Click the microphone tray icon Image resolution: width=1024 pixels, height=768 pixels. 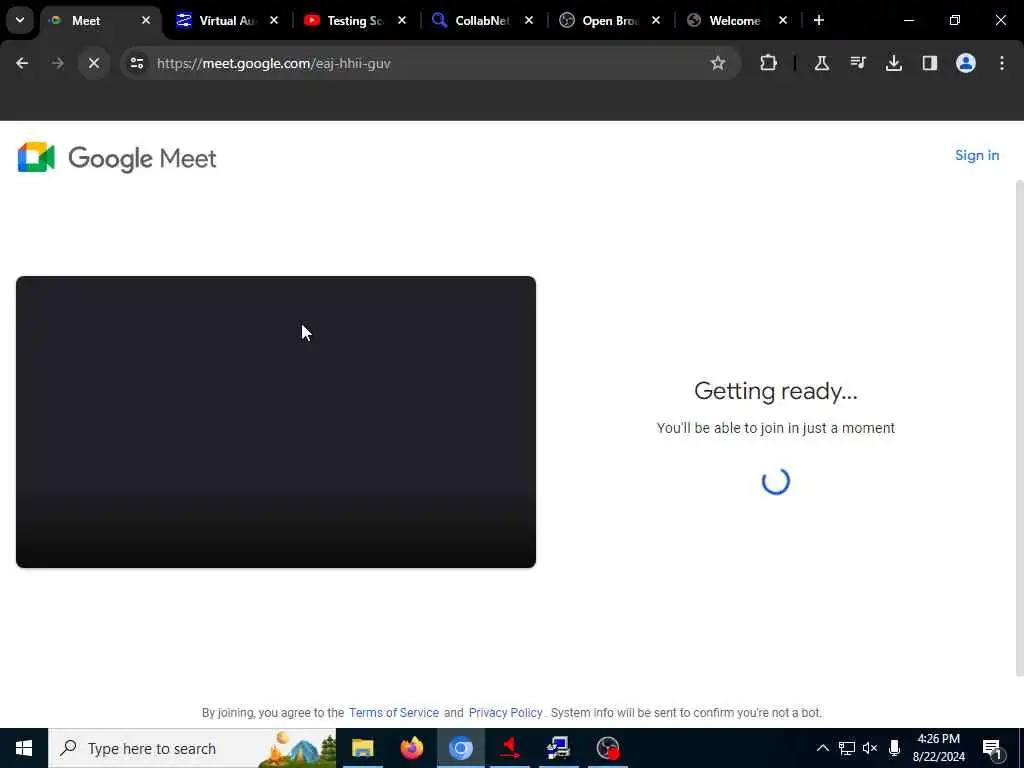[x=895, y=748]
